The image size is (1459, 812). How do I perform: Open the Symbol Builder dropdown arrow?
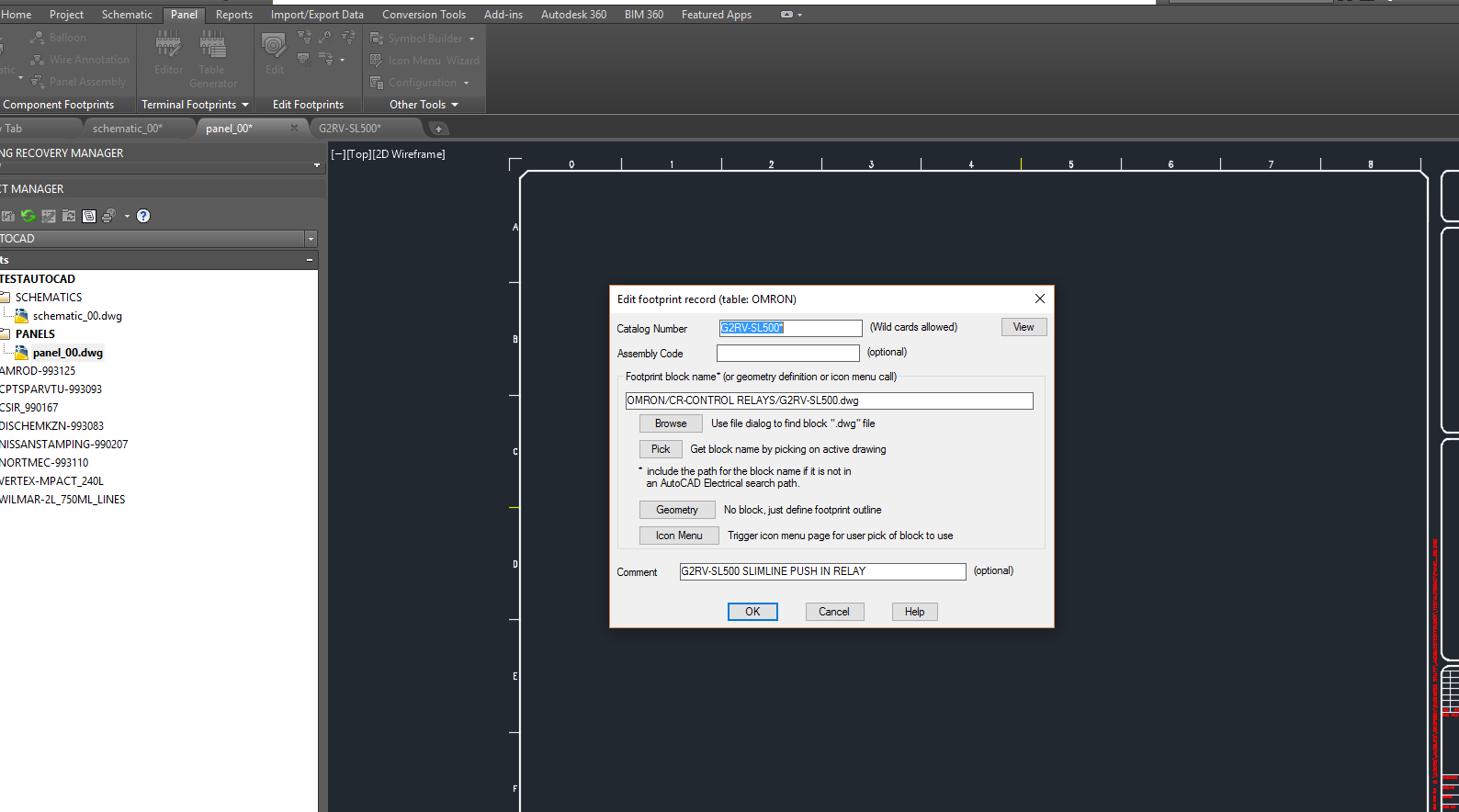(472, 39)
